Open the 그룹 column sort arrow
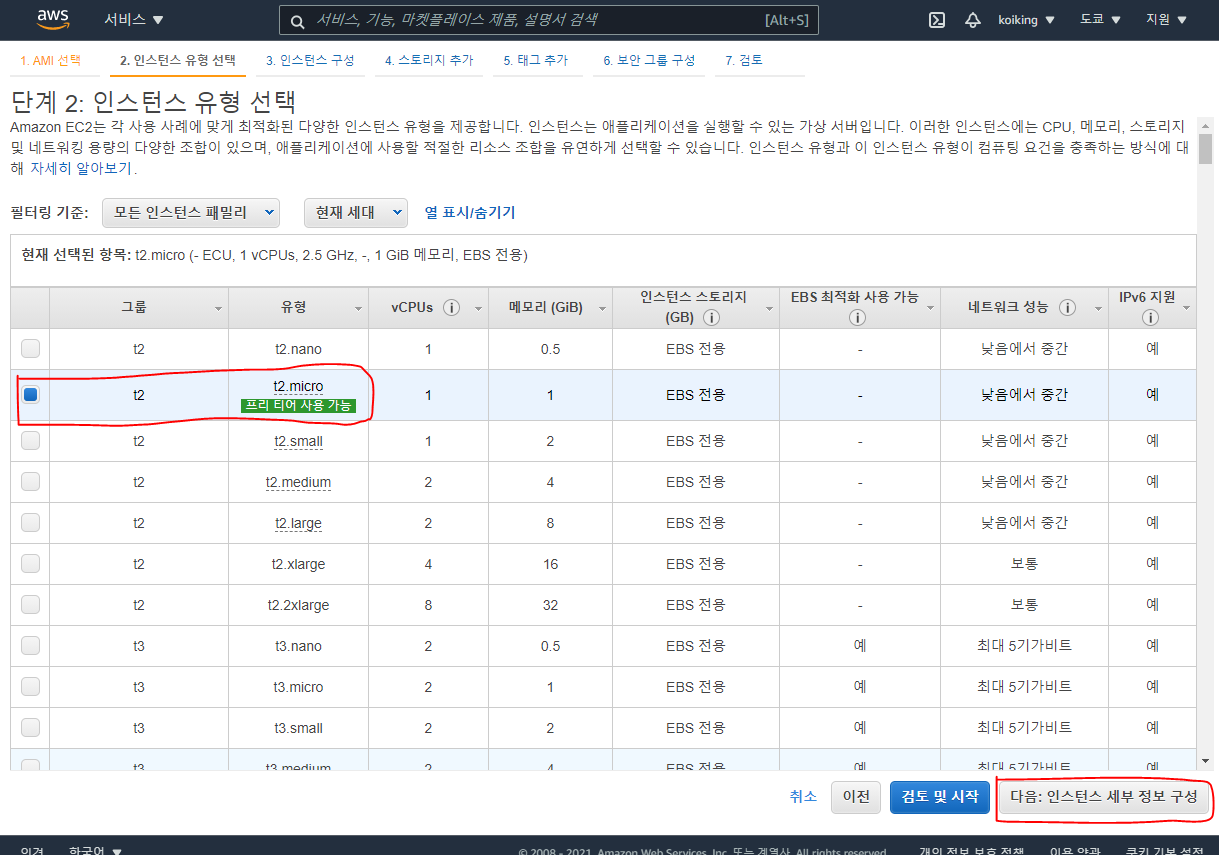The width and height of the screenshot is (1219, 855). click(x=218, y=309)
